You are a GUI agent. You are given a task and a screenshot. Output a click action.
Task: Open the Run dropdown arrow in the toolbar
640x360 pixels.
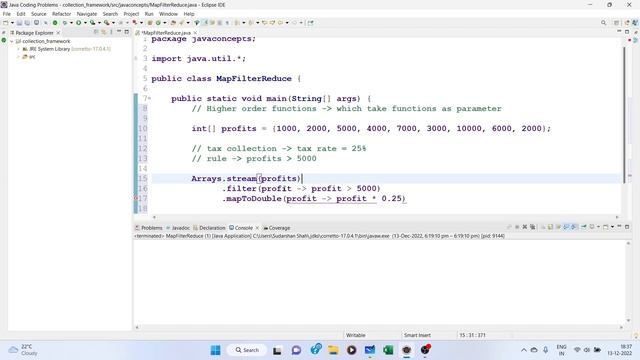click(x=85, y=23)
